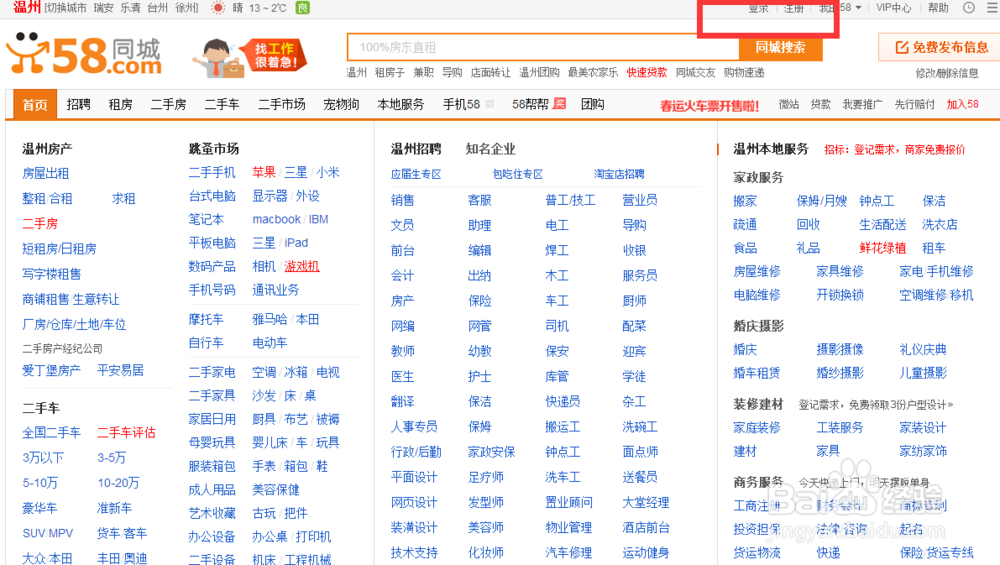Image resolution: width=1000 pixels, height=565 pixels.
Task: Open 我要推广 link
Action: click(862, 104)
